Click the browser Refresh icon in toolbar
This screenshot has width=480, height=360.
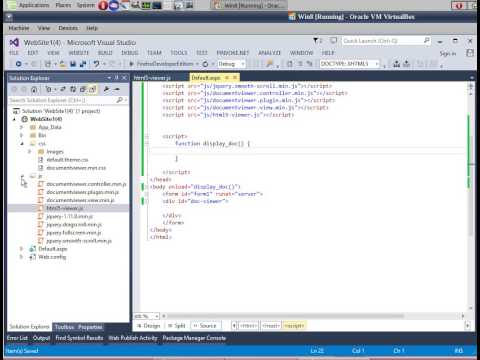[x=205, y=64]
